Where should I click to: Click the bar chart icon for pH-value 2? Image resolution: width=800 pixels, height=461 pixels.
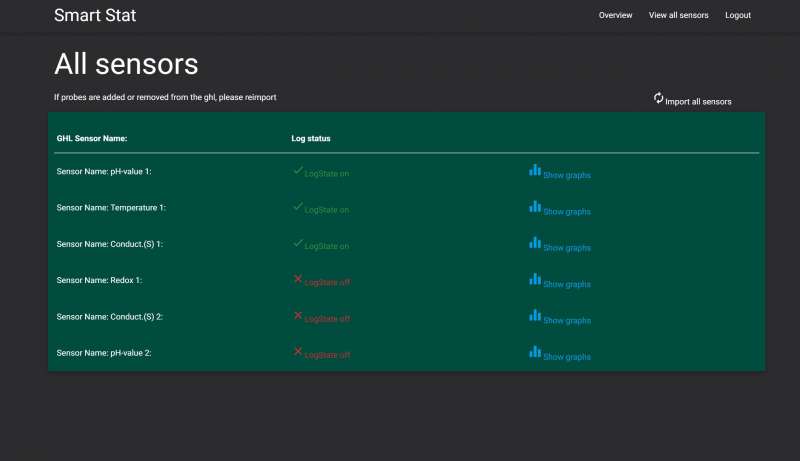pyautogui.click(x=534, y=352)
